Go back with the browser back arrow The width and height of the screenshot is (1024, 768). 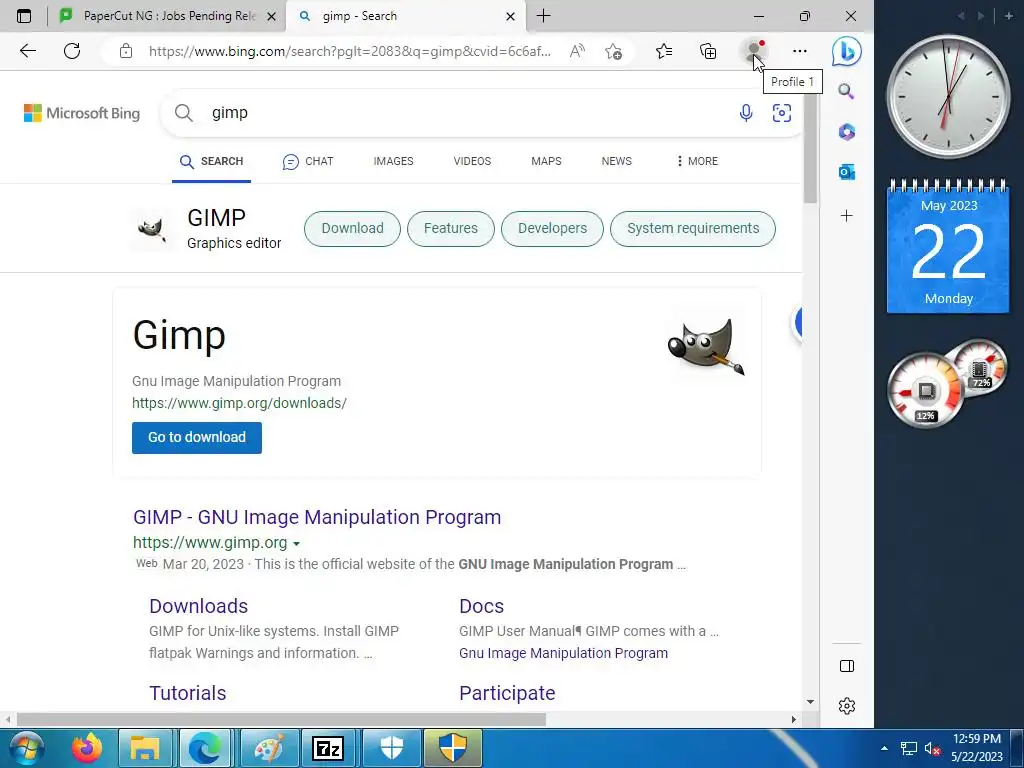tap(27, 51)
